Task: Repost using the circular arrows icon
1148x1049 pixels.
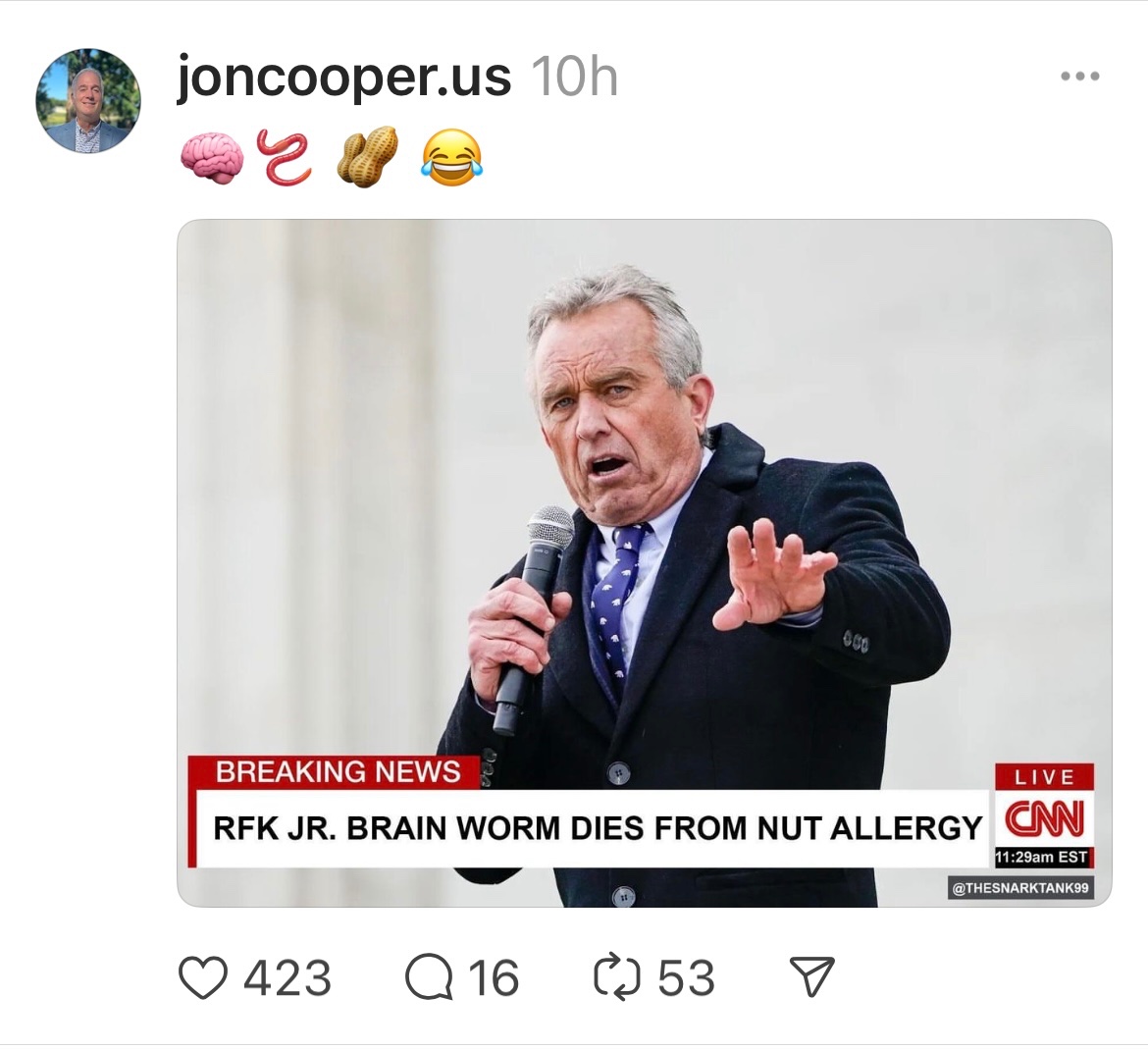Action: tap(617, 978)
